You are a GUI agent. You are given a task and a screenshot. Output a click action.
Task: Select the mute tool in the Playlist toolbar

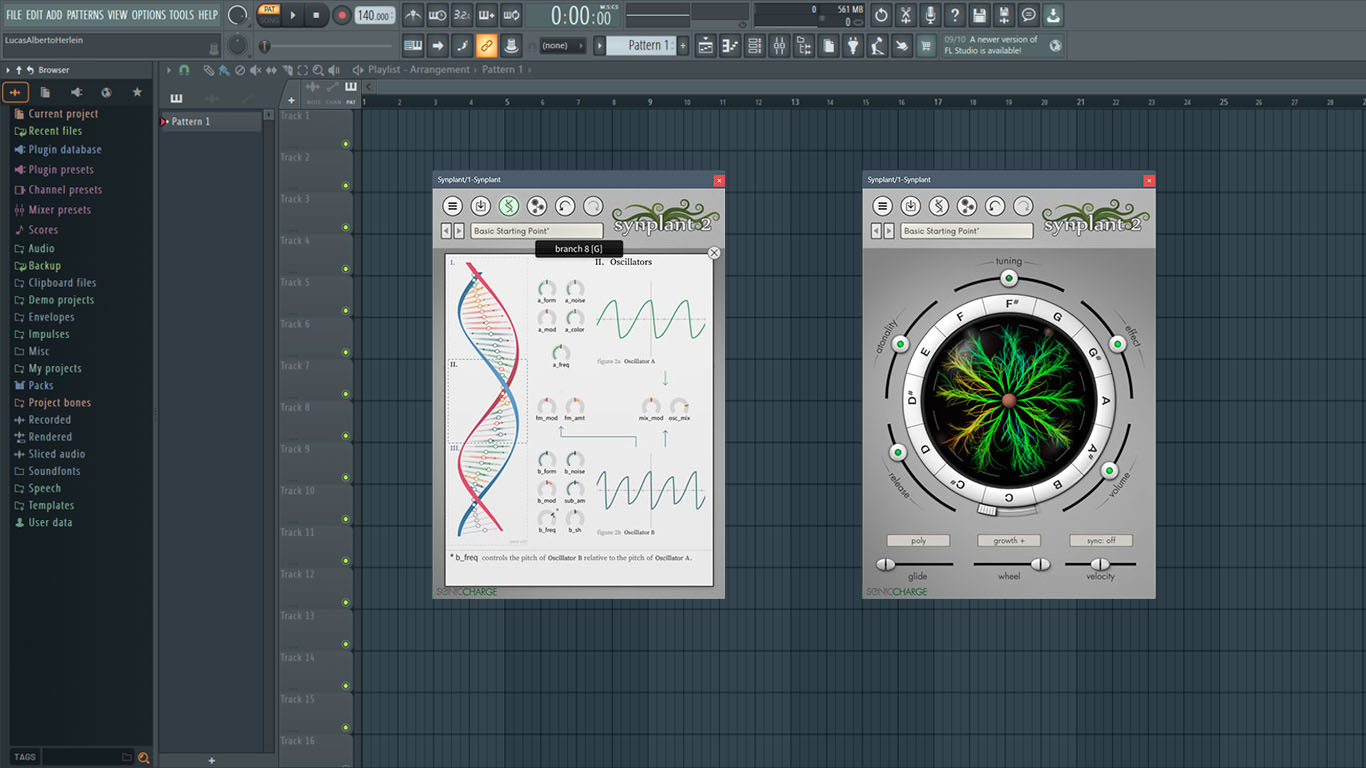tap(256, 70)
